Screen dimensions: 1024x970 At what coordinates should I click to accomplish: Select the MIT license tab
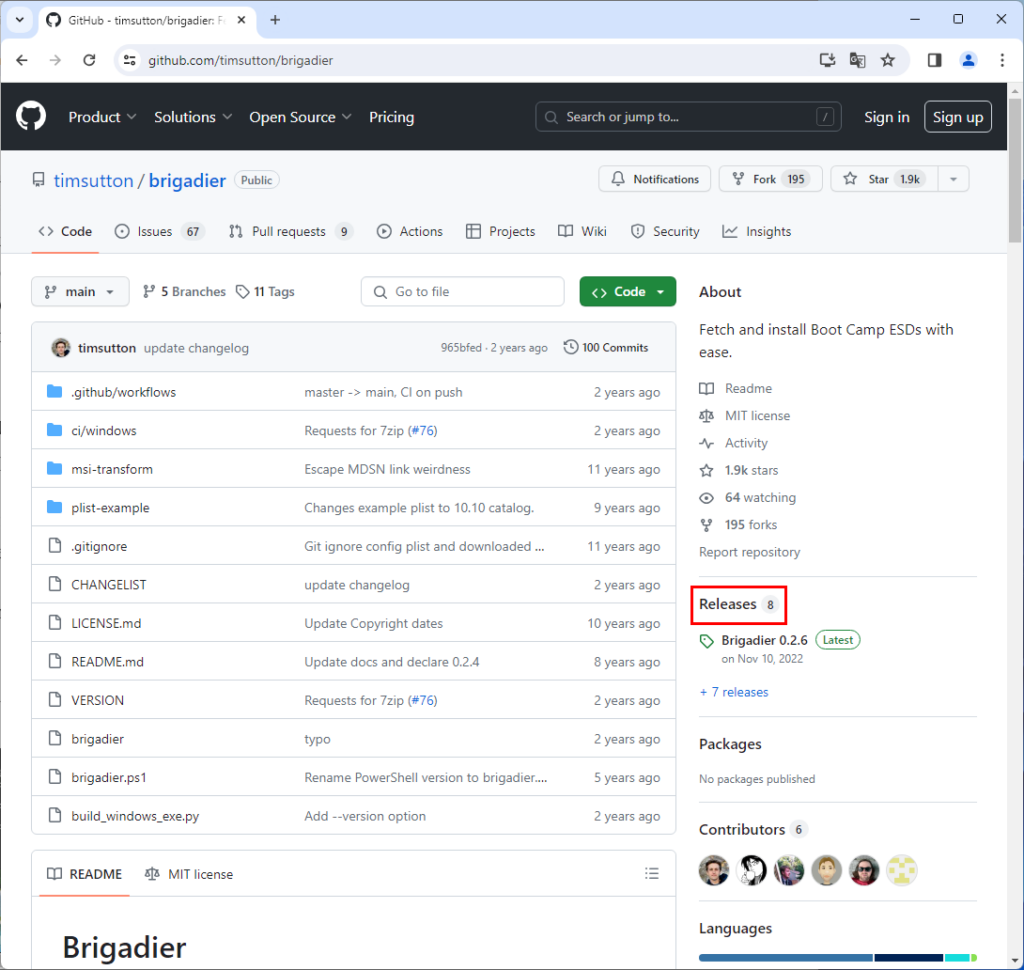pos(189,874)
